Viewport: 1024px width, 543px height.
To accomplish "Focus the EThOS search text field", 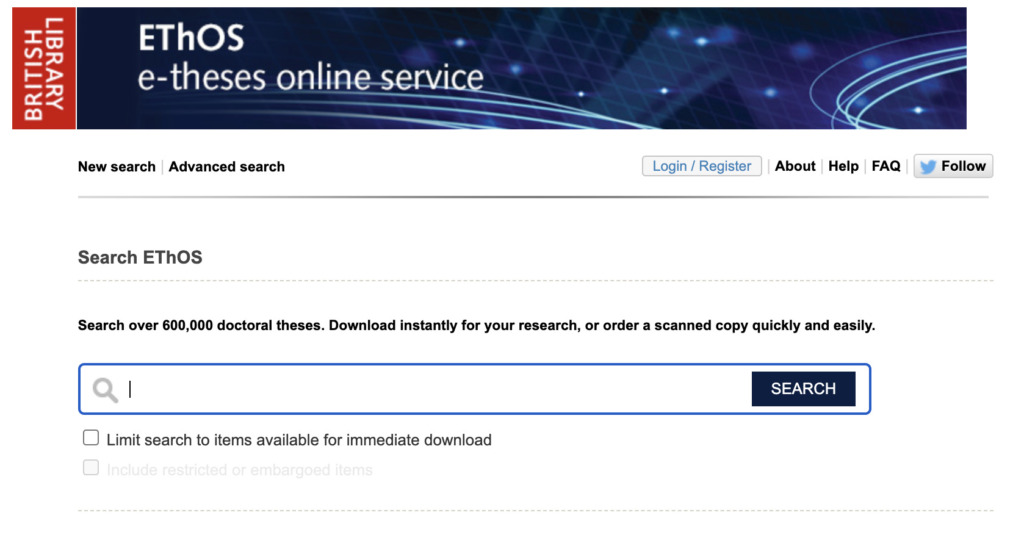I will tap(435, 389).
